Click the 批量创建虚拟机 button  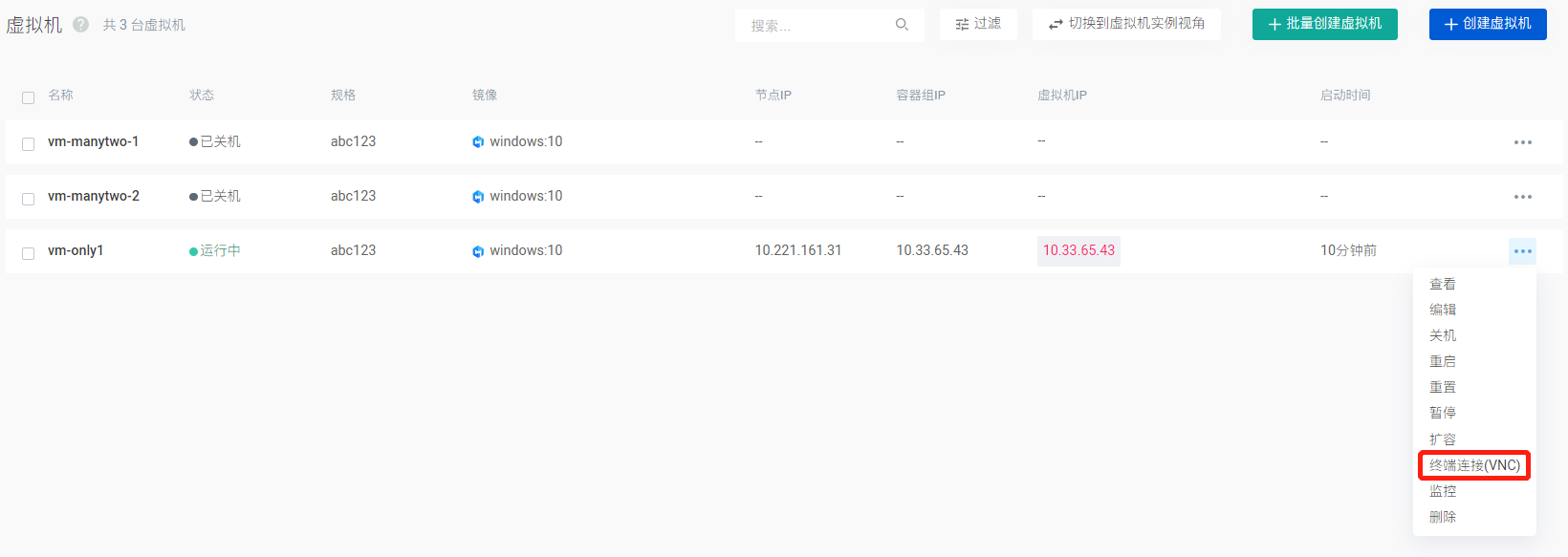click(1324, 24)
